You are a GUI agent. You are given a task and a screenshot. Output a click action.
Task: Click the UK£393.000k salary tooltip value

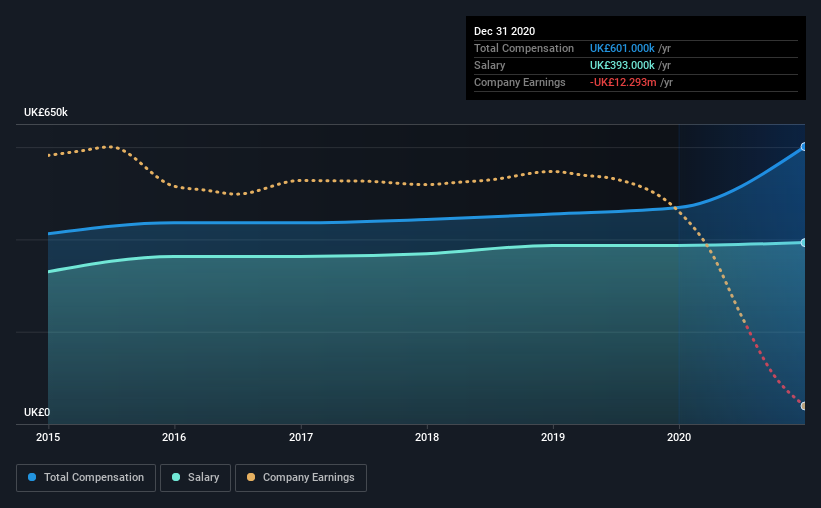(x=622, y=65)
